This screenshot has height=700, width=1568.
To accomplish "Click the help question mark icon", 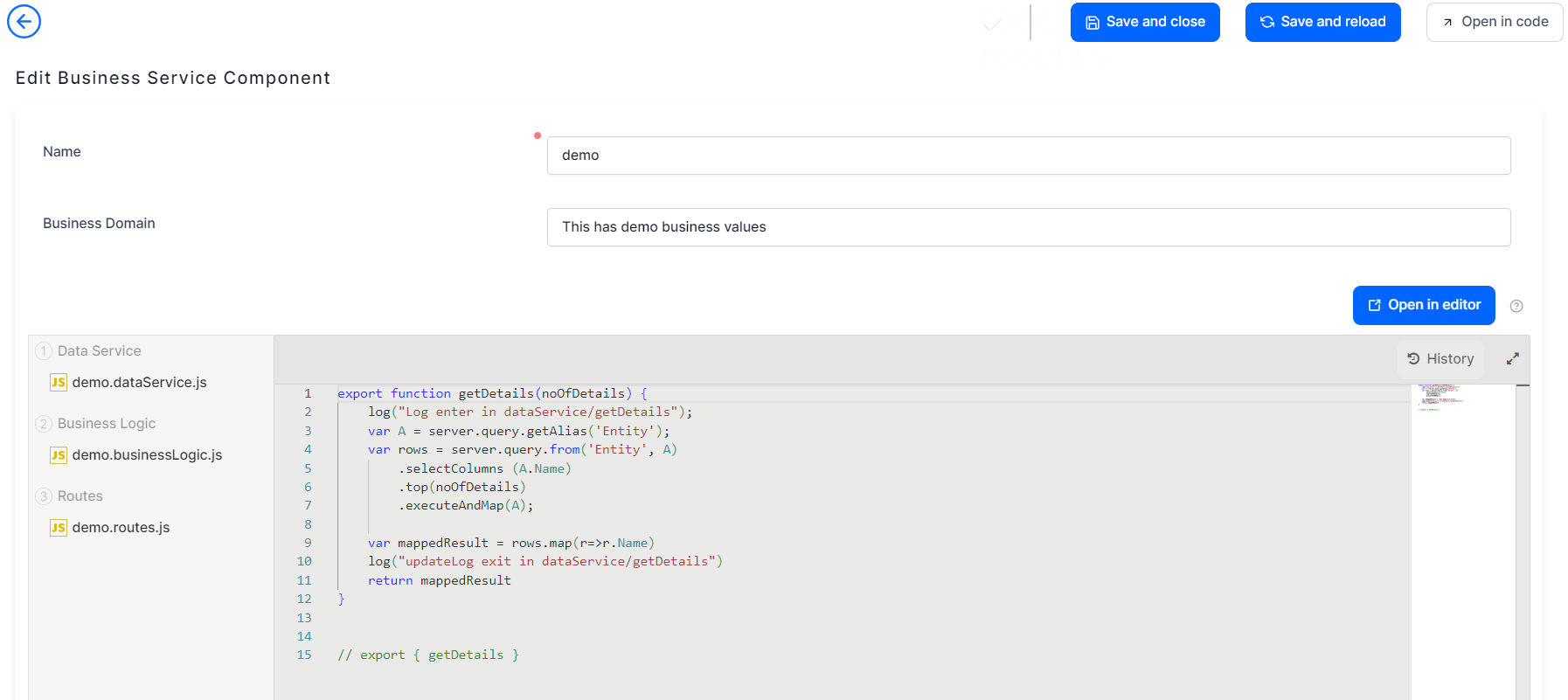I will pos(1516,306).
